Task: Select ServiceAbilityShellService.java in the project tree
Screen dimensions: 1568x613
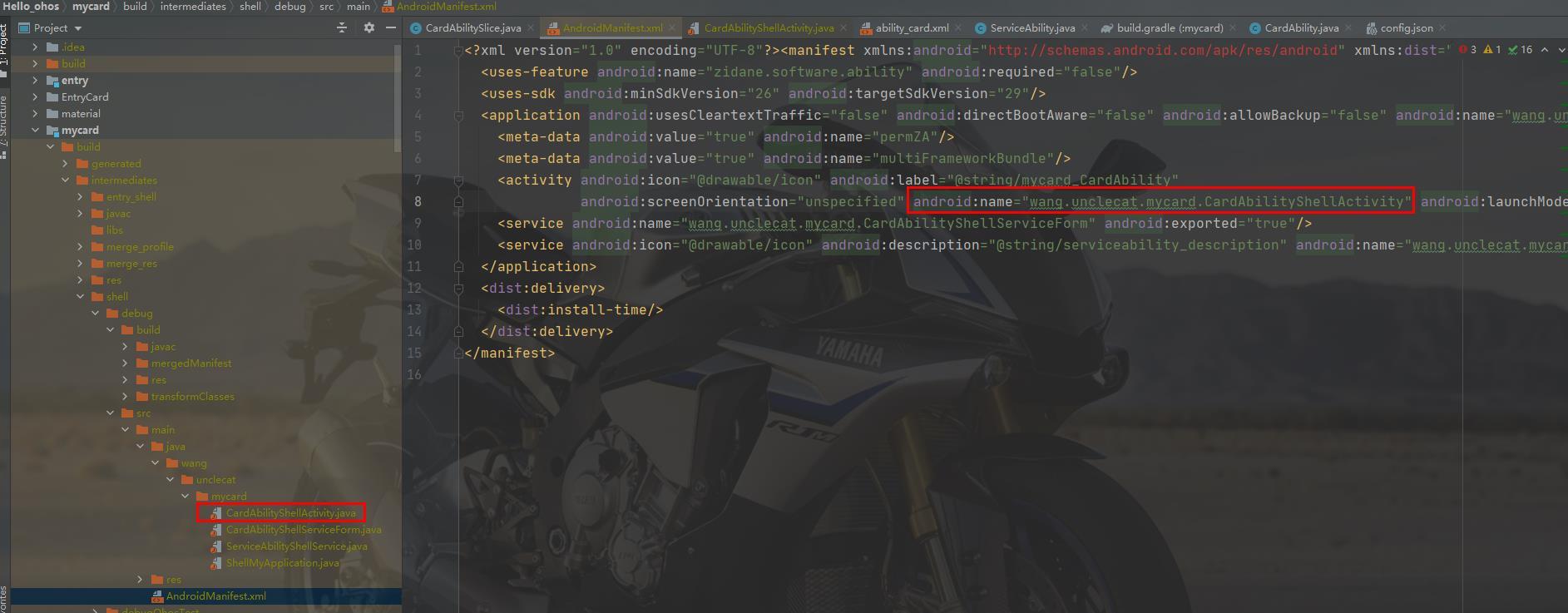Action: [296, 546]
